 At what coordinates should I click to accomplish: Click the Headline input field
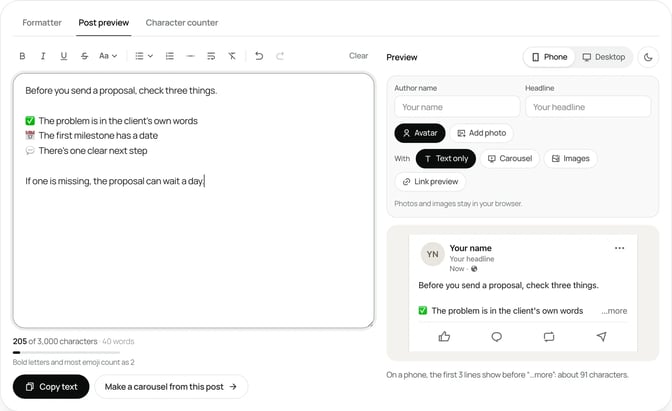point(588,107)
